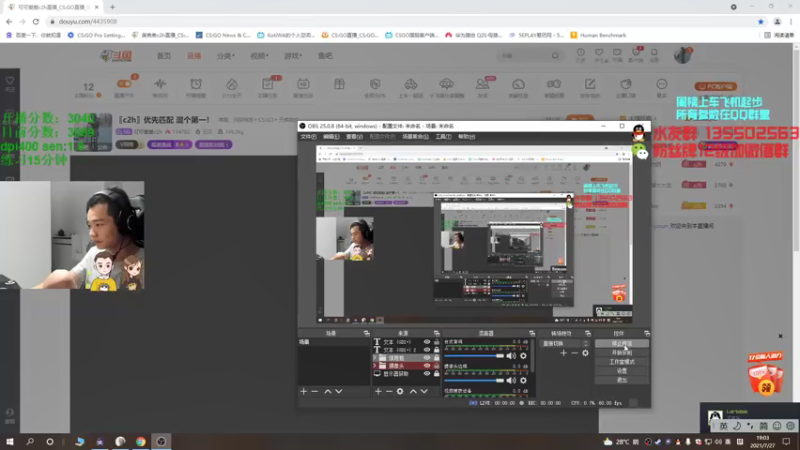Reload the douyu.com page in Chrome
This screenshot has width=800, height=450.
tap(36, 21)
